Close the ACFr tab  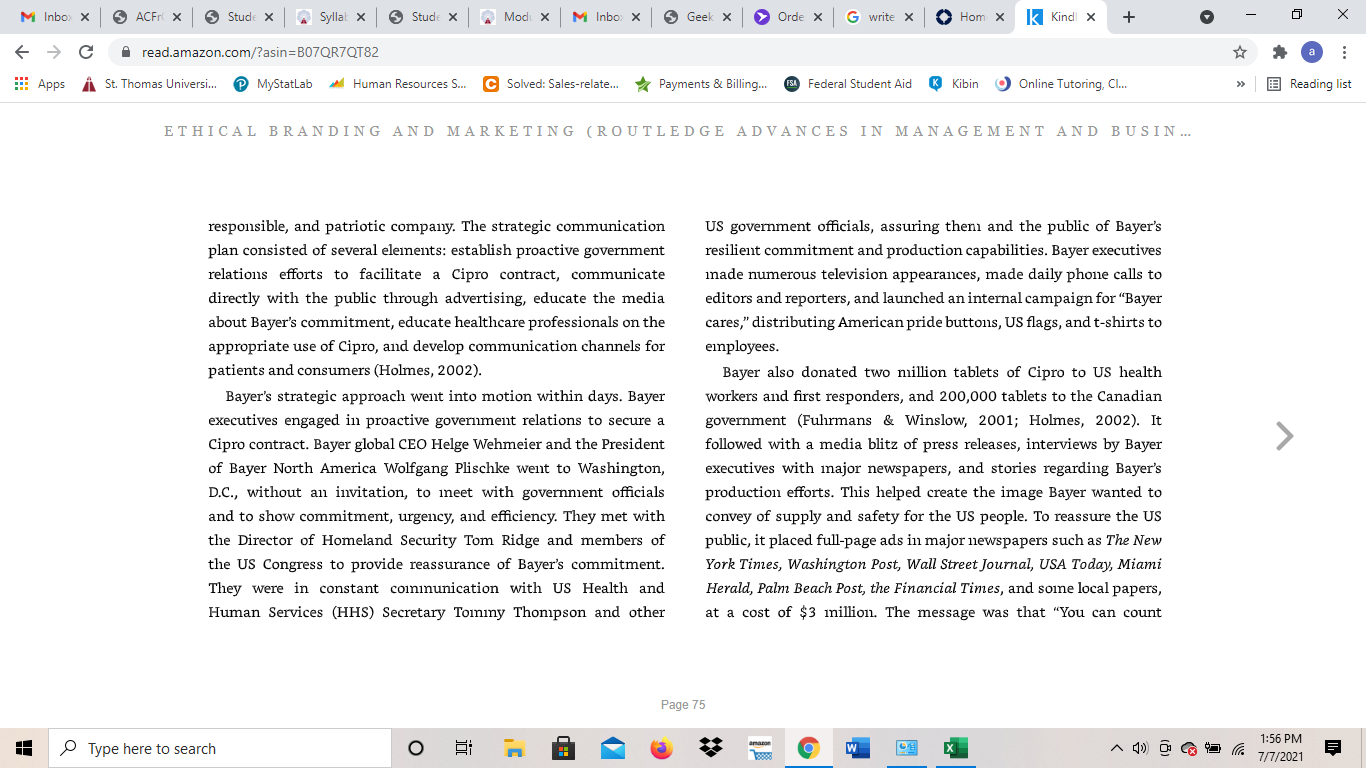[176, 17]
